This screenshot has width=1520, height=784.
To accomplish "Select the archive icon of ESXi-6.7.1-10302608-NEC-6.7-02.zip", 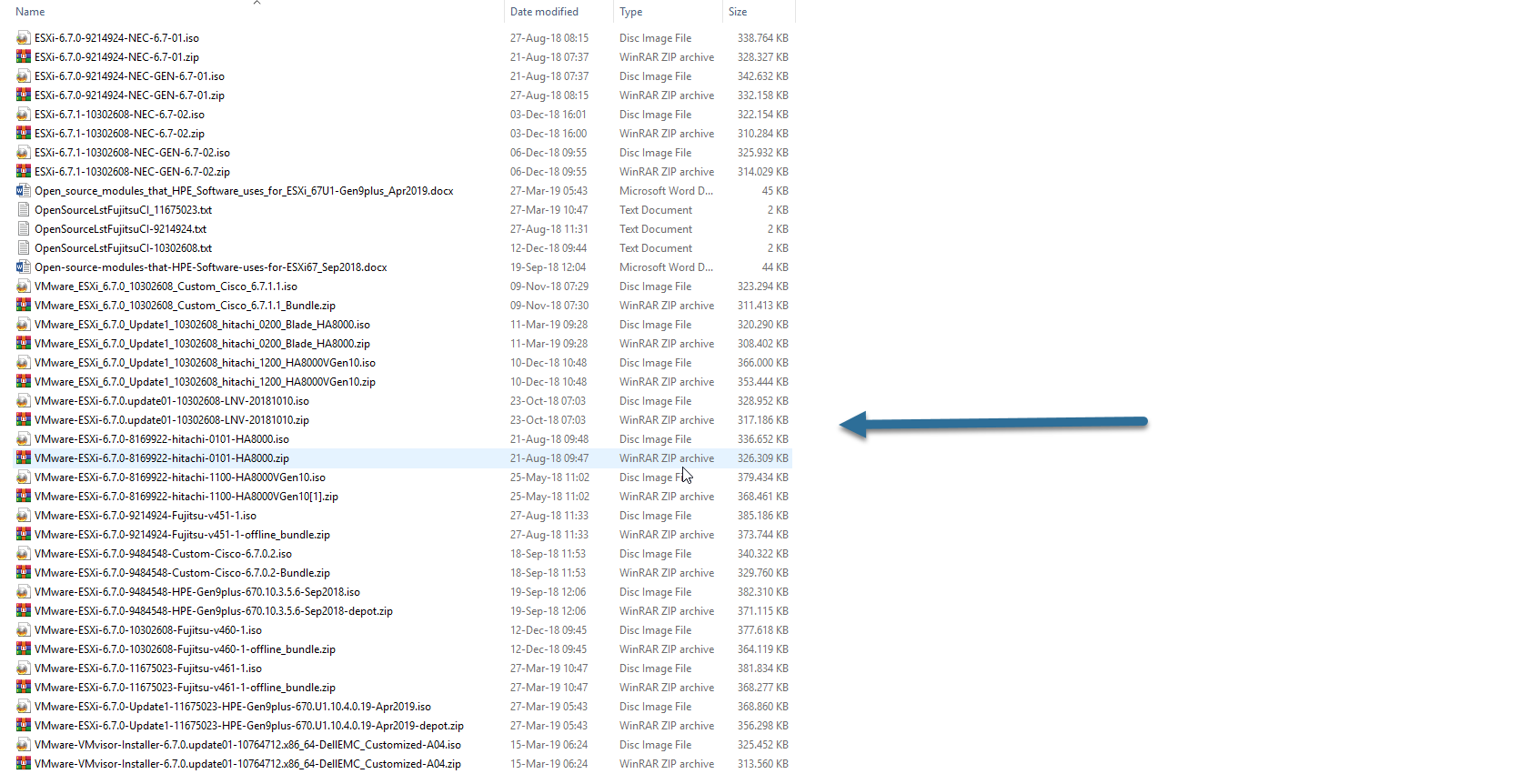I will [24, 134].
